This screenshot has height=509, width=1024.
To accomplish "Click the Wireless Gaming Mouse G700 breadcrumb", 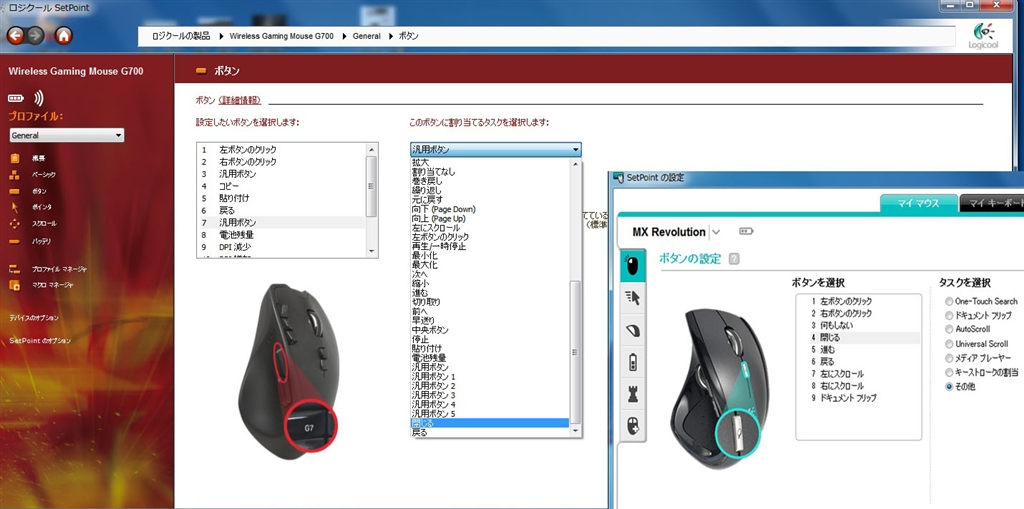I will click(281, 36).
